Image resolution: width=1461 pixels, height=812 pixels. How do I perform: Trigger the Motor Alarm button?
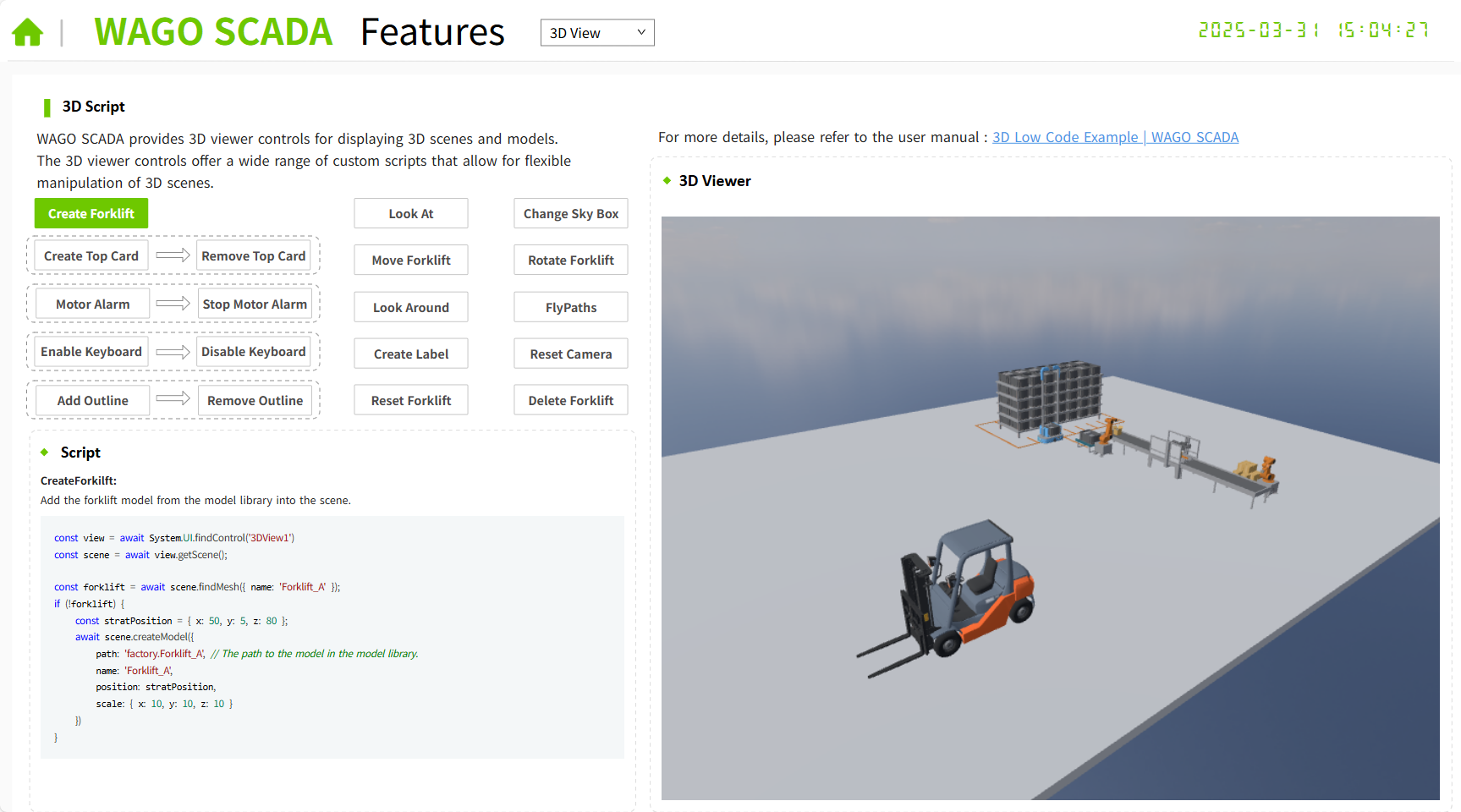tap(92, 304)
